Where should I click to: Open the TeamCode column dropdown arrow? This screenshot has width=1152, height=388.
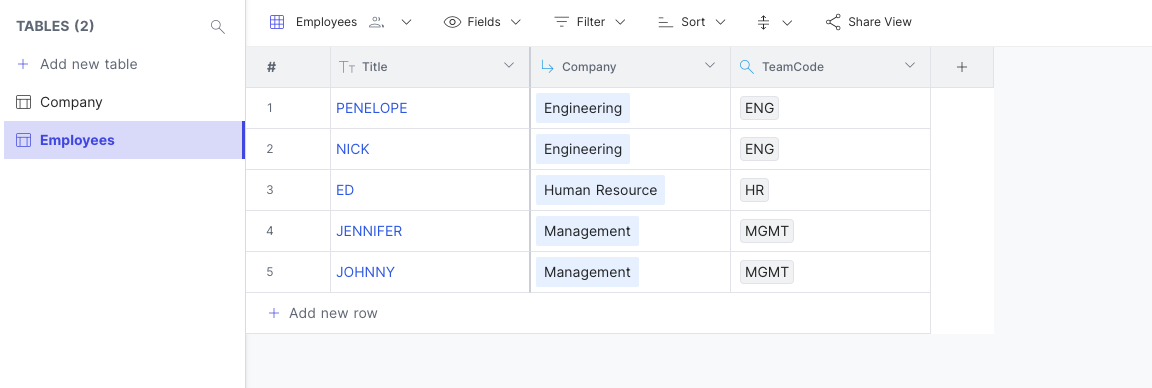(x=910, y=65)
